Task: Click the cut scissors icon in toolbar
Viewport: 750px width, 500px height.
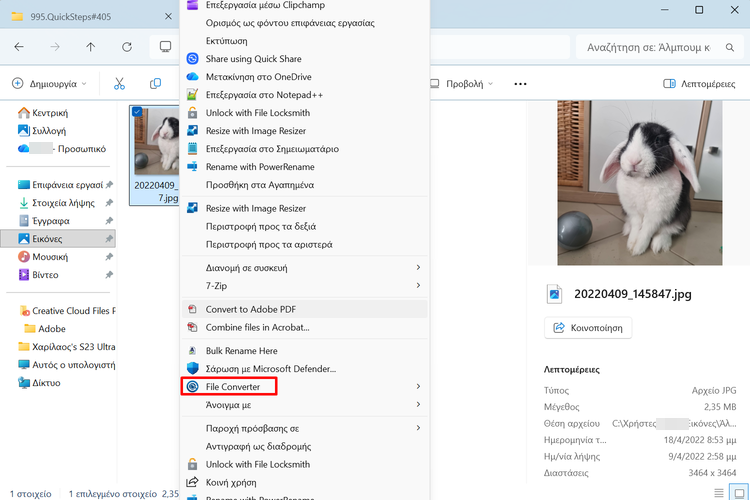Action: pyautogui.click(x=120, y=84)
